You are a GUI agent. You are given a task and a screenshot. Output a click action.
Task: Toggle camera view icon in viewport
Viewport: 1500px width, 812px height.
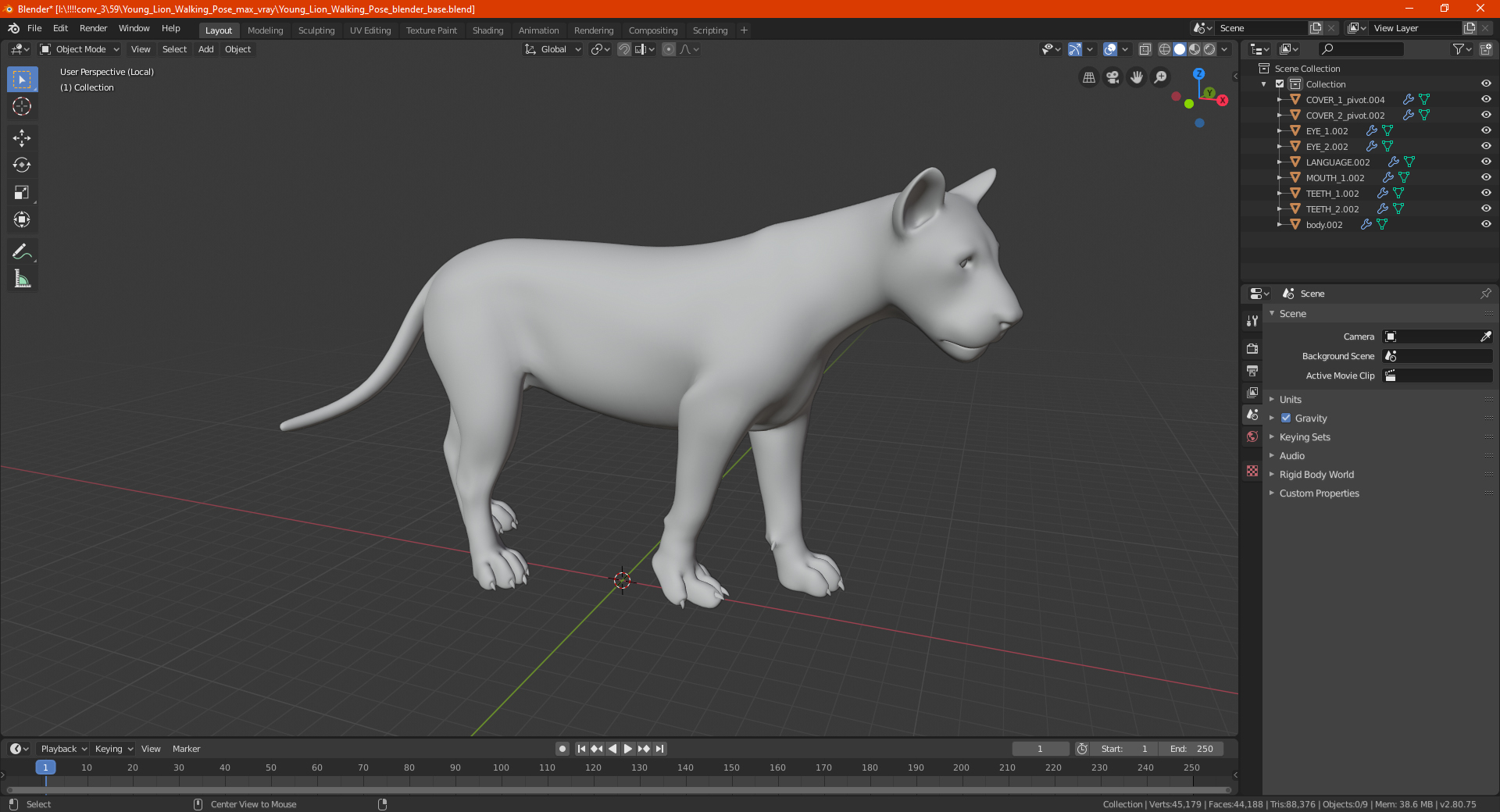(1112, 77)
